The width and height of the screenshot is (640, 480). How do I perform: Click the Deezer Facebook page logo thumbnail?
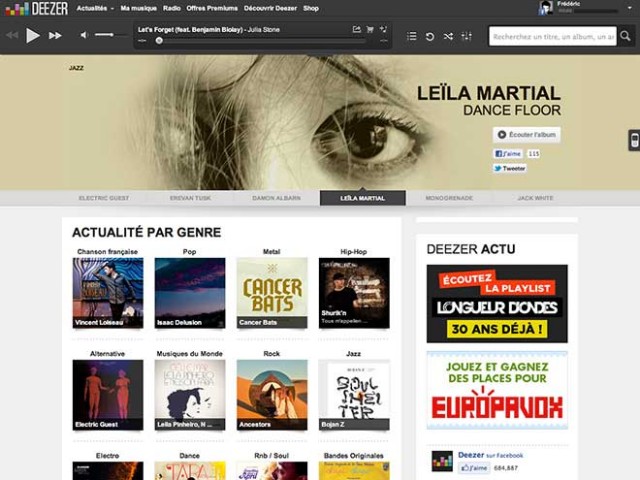pyautogui.click(x=442, y=462)
